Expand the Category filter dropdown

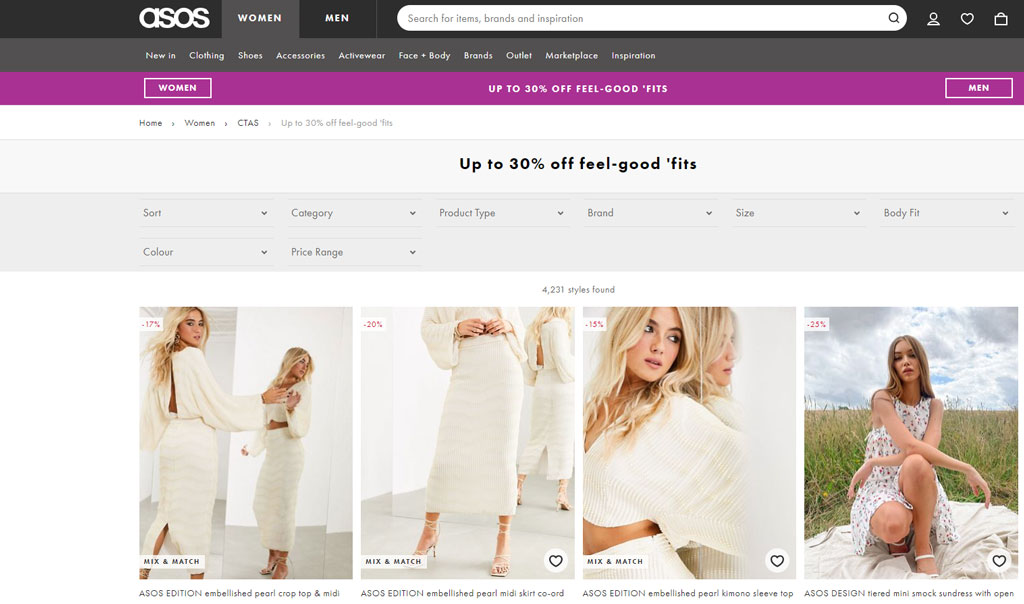coord(355,213)
